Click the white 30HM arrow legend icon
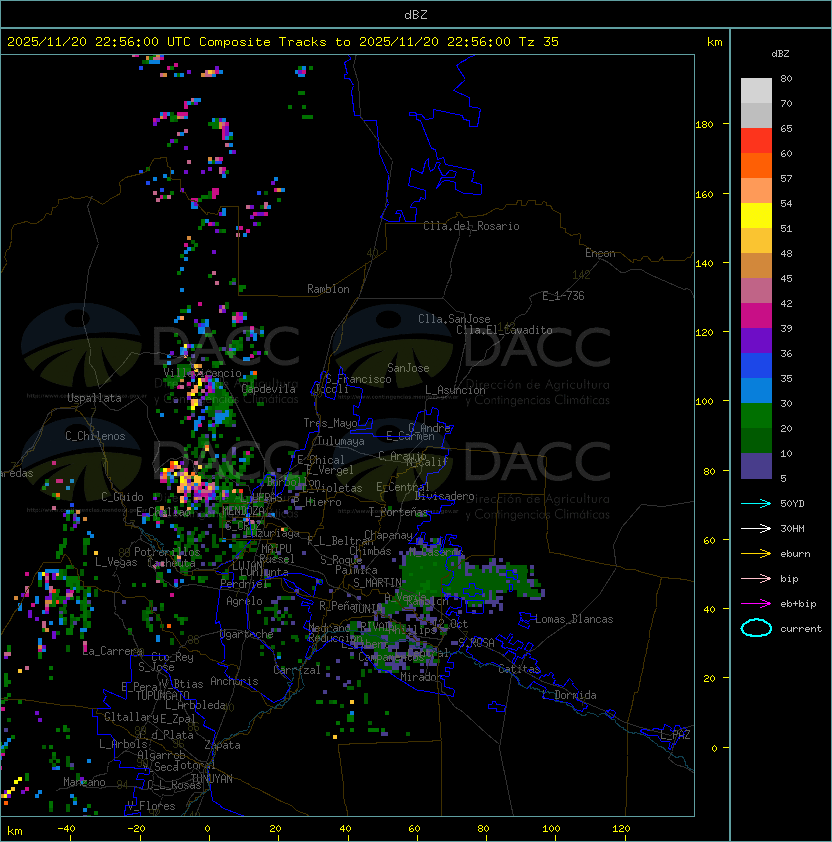832x842 pixels. pyautogui.click(x=756, y=528)
